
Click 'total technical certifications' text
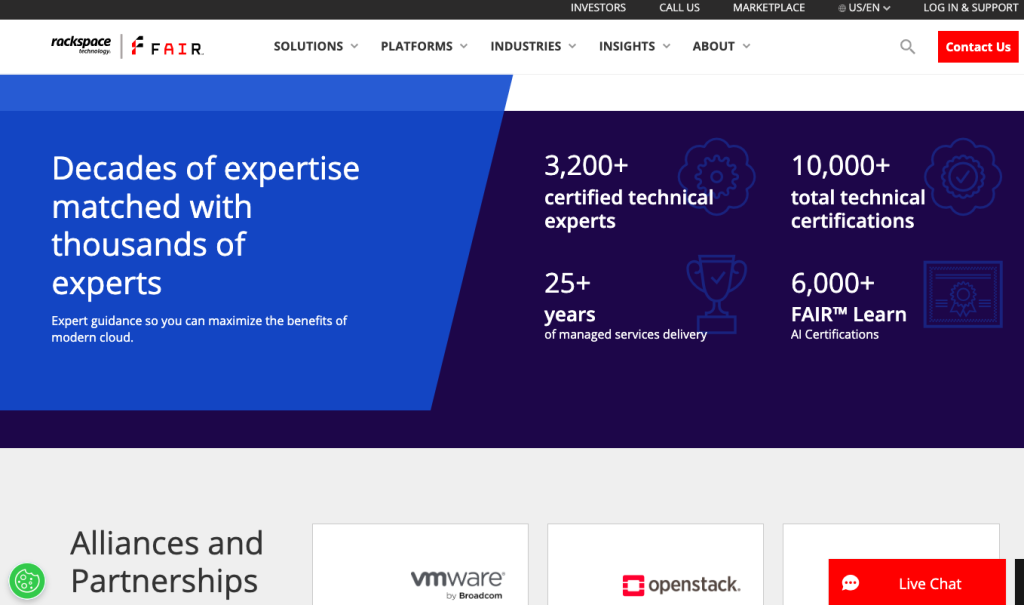pos(858,209)
